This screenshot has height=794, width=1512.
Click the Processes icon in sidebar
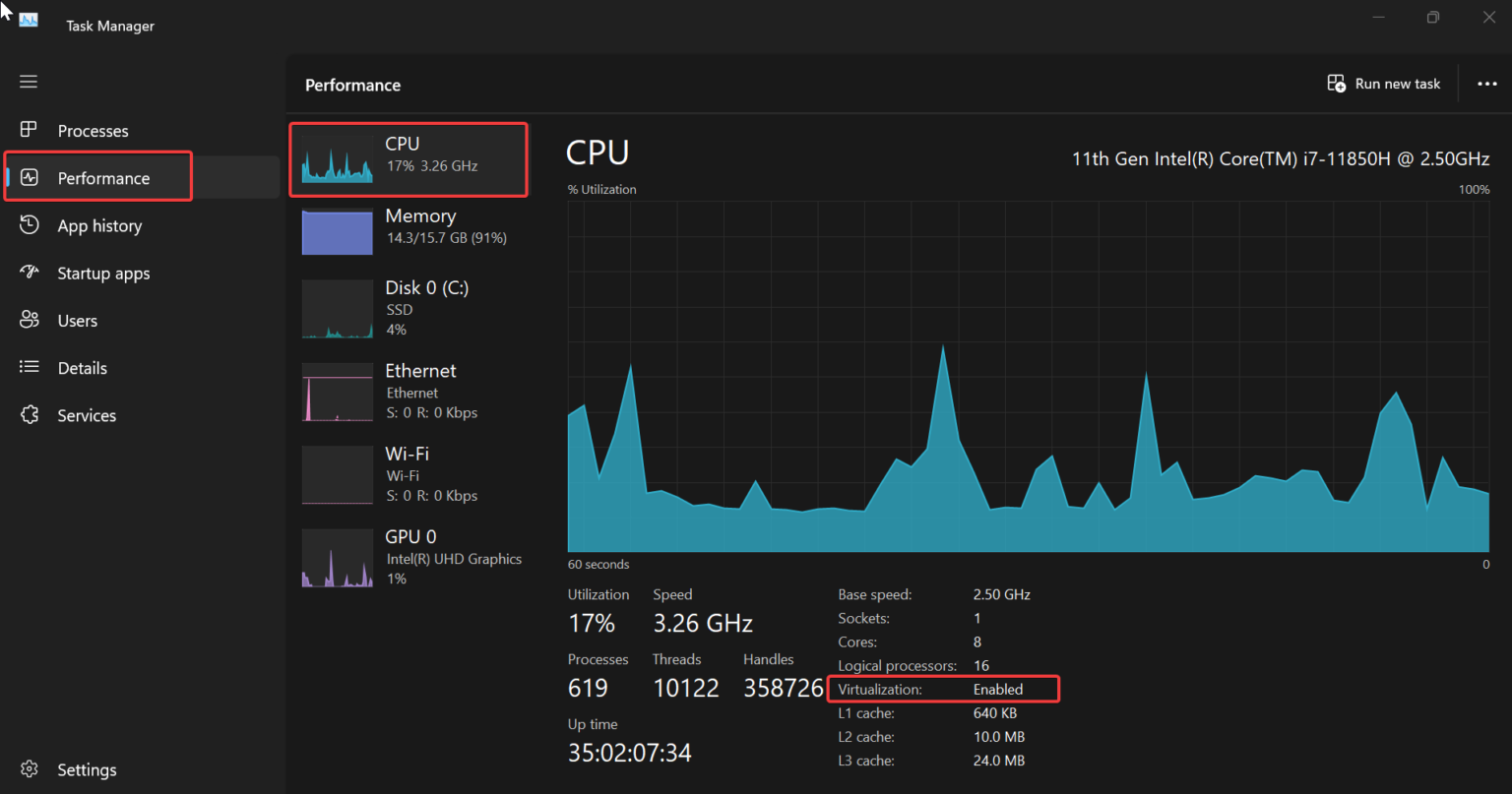tap(29, 130)
